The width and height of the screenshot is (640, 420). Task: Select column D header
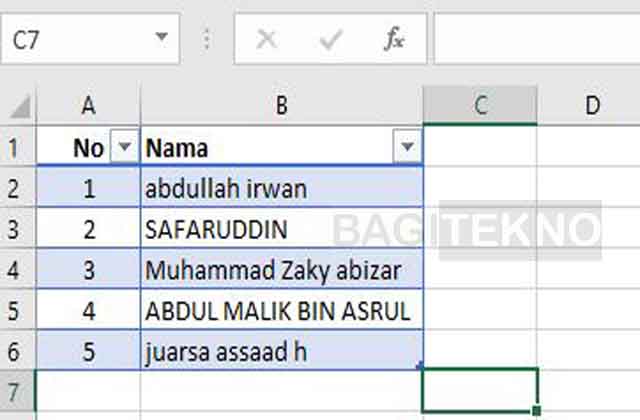[x=591, y=106]
